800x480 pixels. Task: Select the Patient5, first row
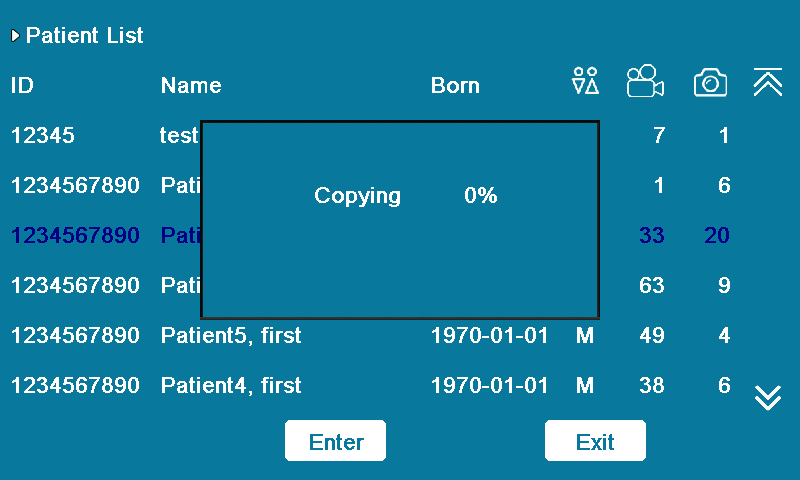(231, 336)
